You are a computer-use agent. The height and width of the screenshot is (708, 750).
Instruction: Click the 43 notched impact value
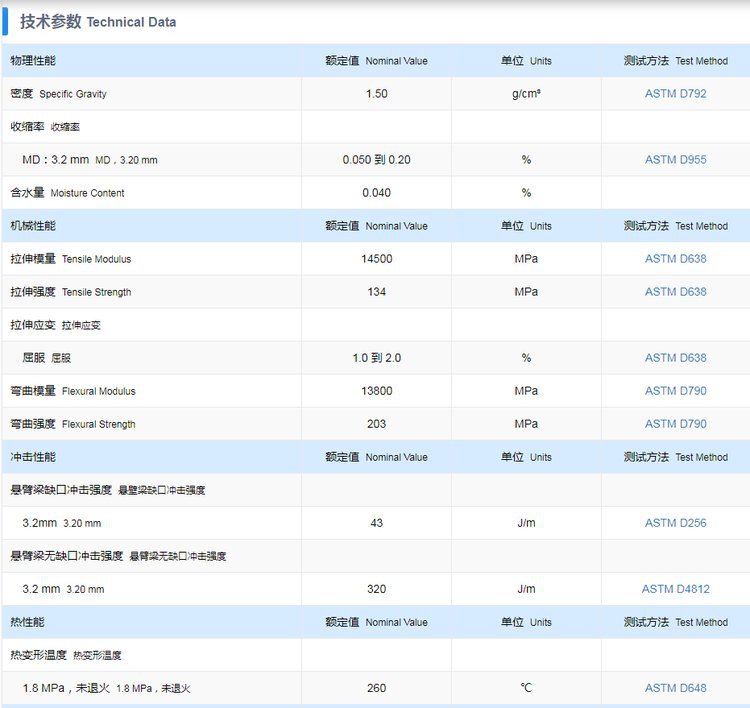[x=376, y=523]
